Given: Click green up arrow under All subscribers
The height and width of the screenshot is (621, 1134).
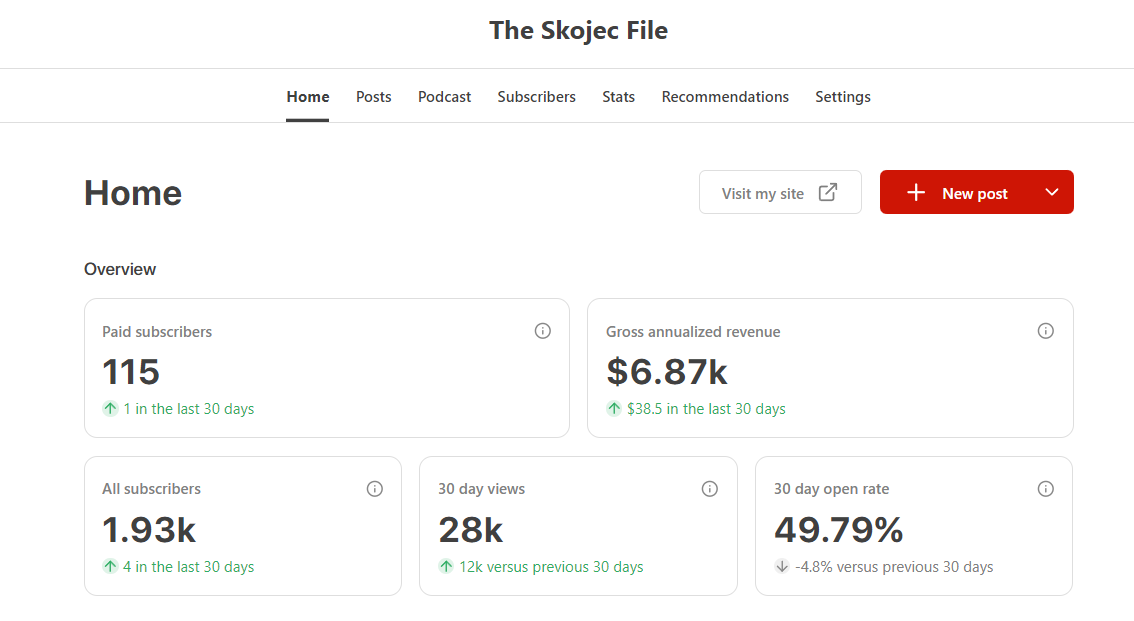Looking at the screenshot, I should coord(110,566).
